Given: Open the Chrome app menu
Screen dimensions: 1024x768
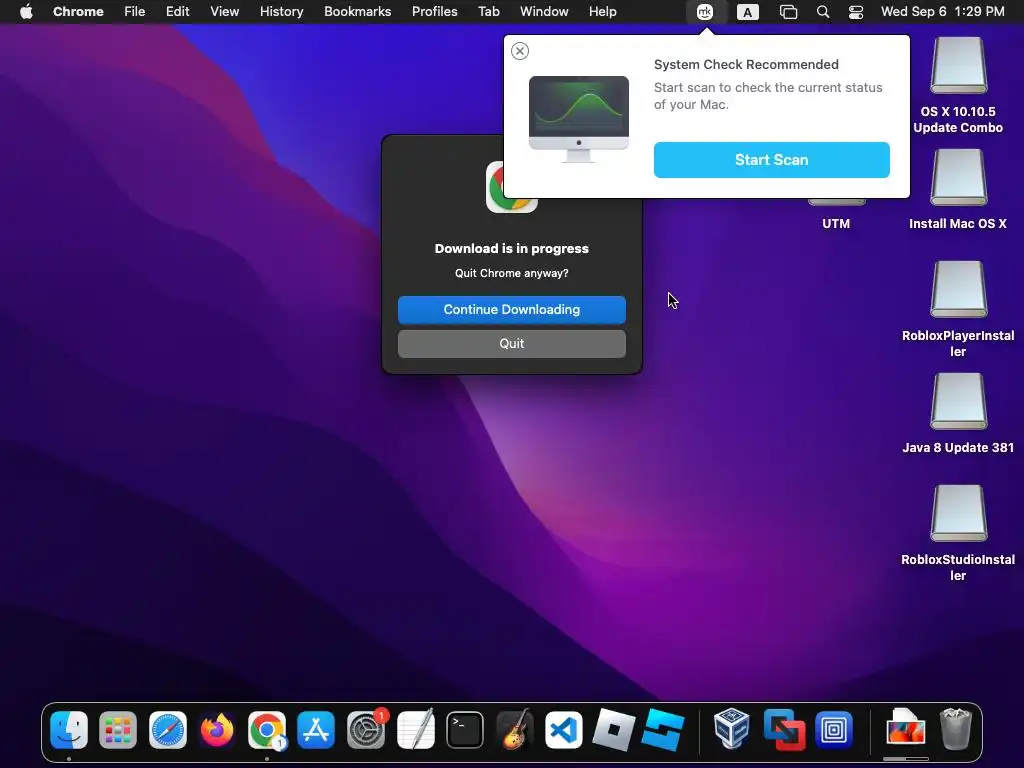Looking at the screenshot, I should tap(78, 11).
